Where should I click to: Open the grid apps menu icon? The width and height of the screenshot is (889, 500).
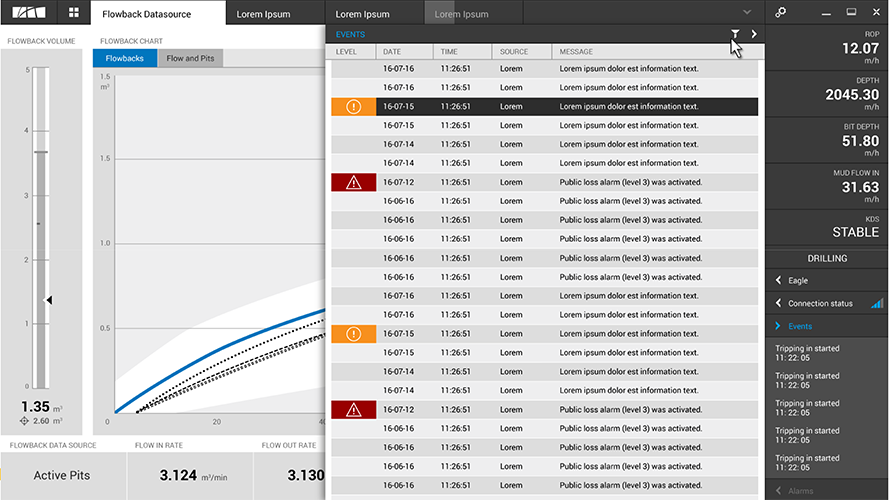click(73, 13)
